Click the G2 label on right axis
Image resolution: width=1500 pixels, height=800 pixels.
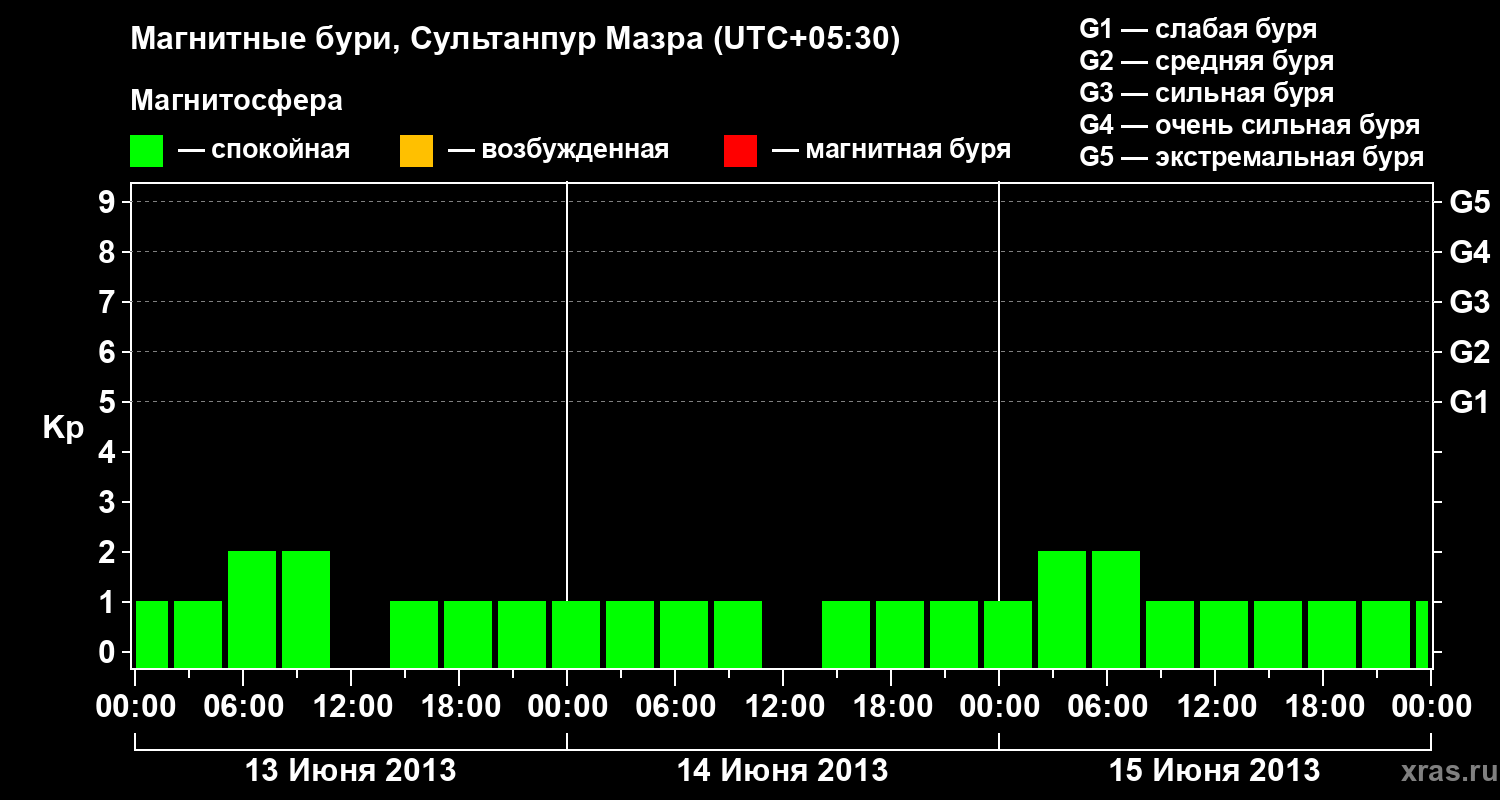tap(1470, 353)
